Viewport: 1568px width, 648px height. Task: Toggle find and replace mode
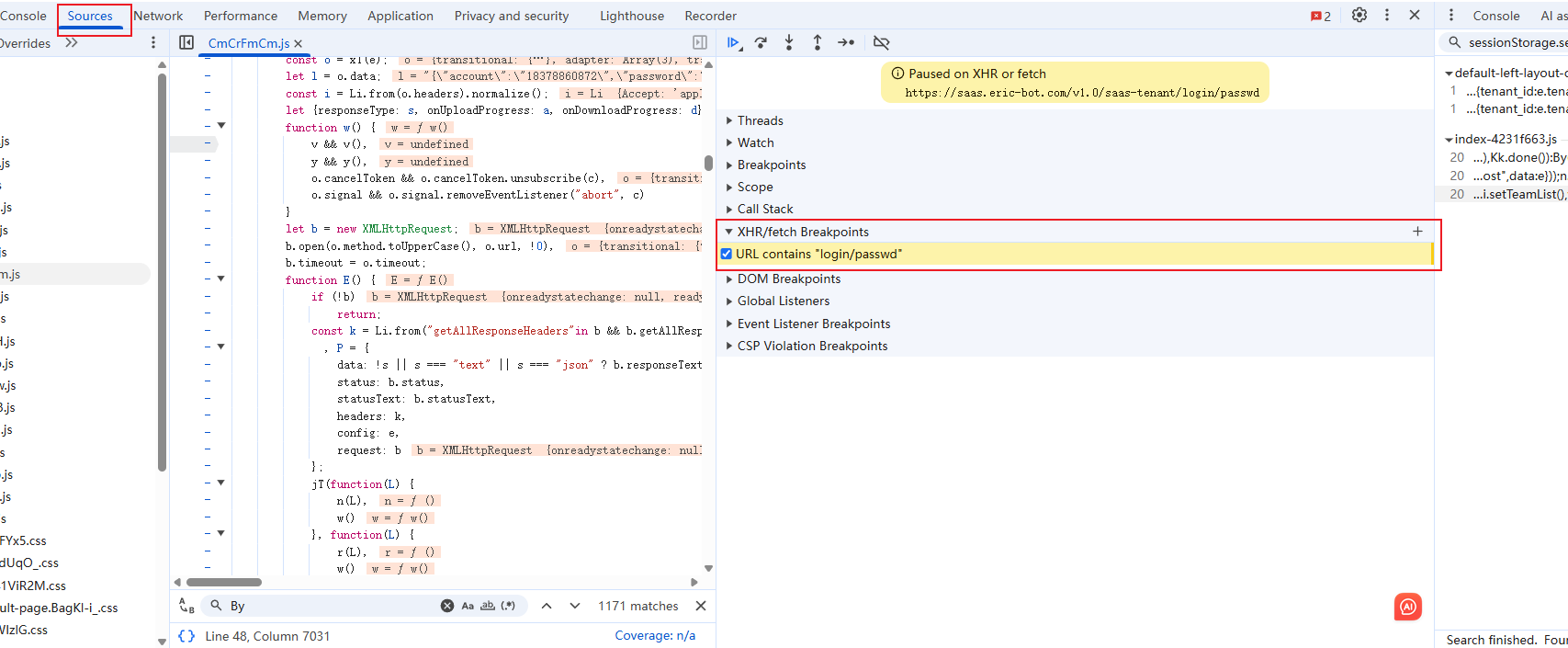click(186, 606)
